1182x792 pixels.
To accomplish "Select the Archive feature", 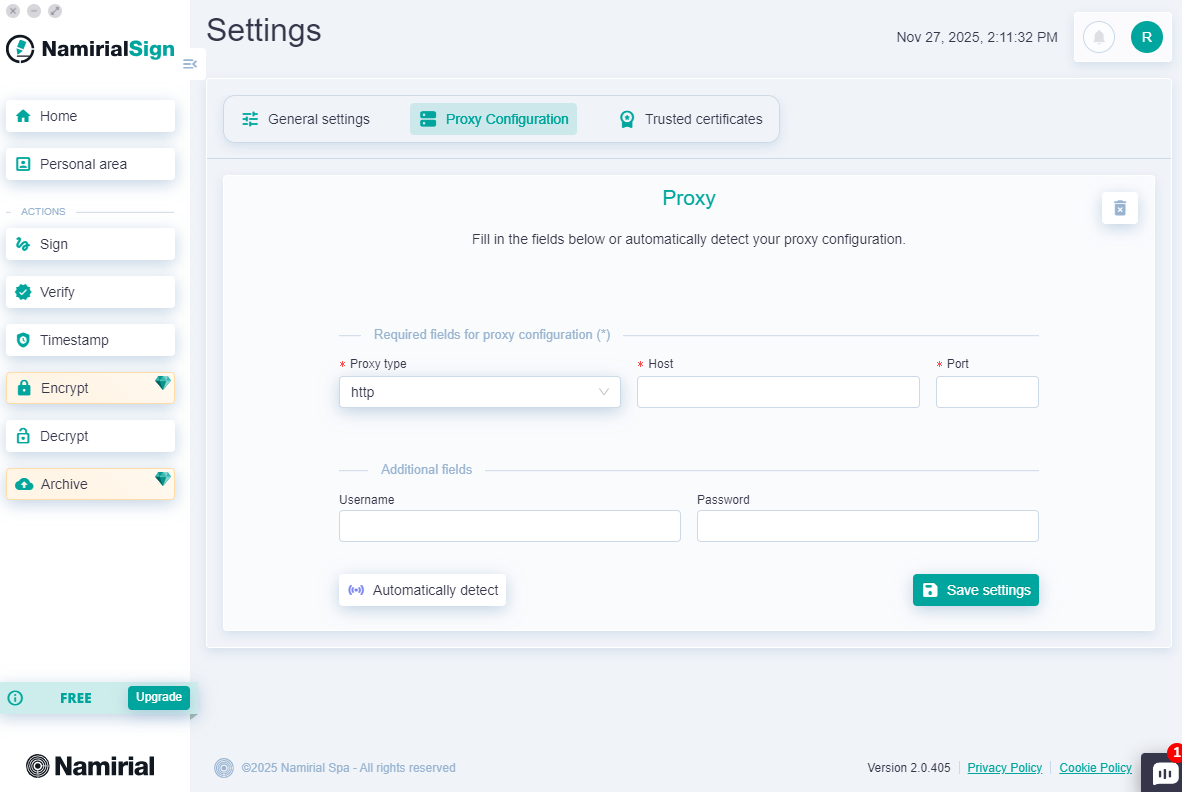I will click(90, 484).
